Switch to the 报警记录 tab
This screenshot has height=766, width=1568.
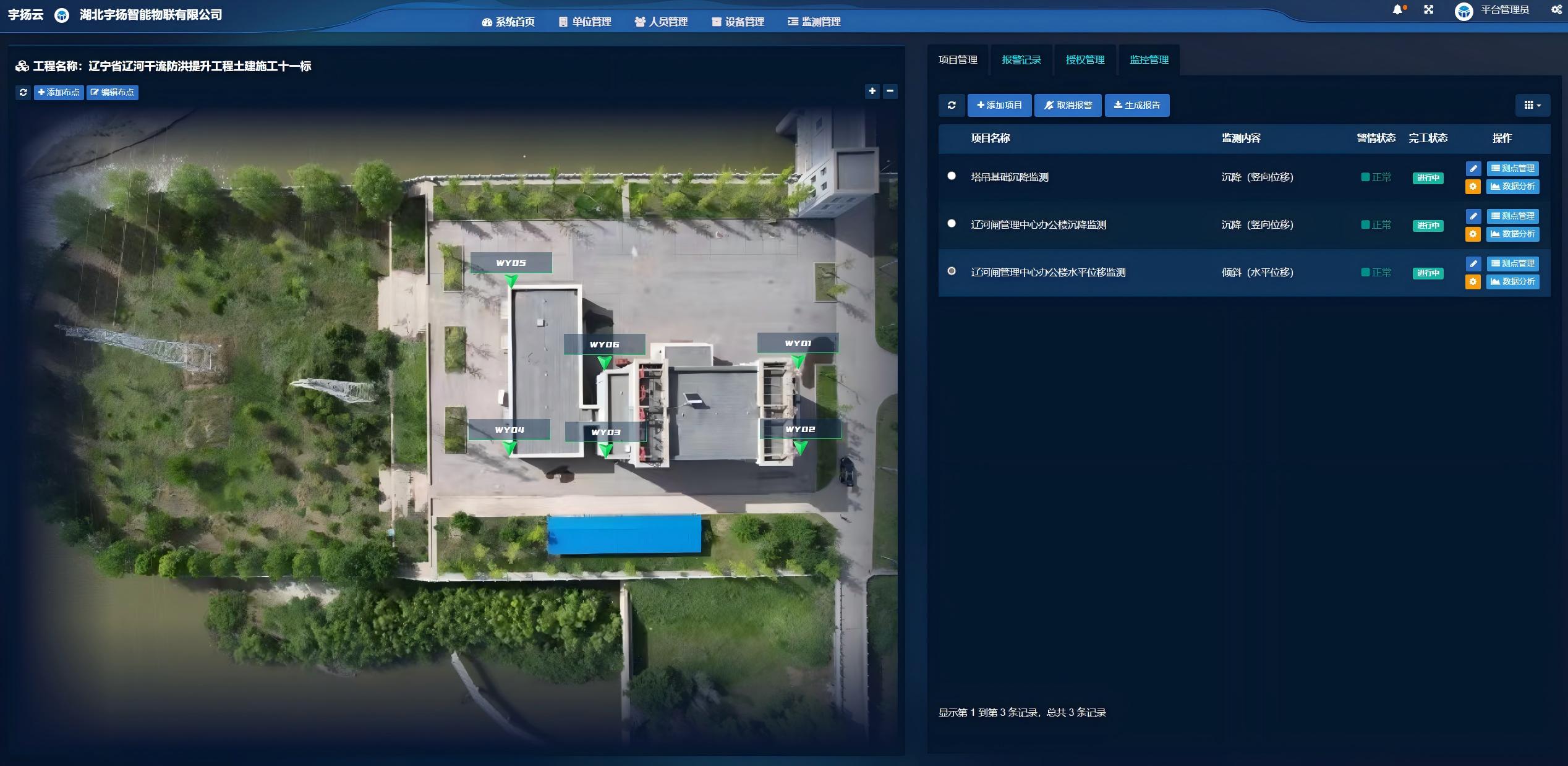1021,60
